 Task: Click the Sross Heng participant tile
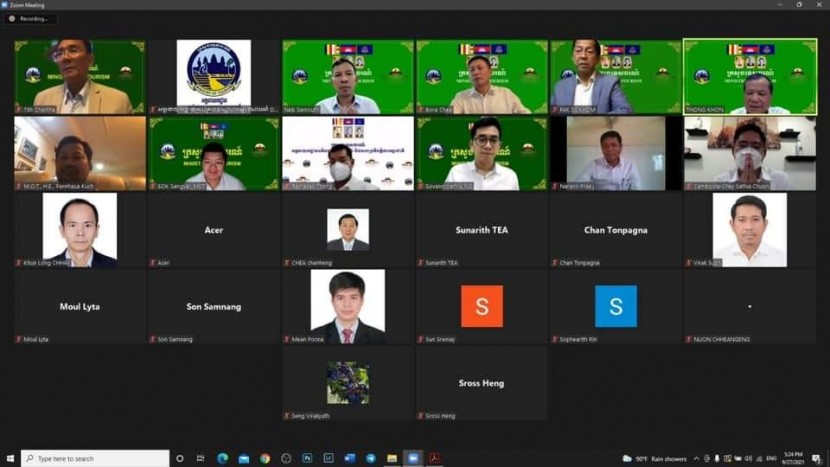point(481,383)
